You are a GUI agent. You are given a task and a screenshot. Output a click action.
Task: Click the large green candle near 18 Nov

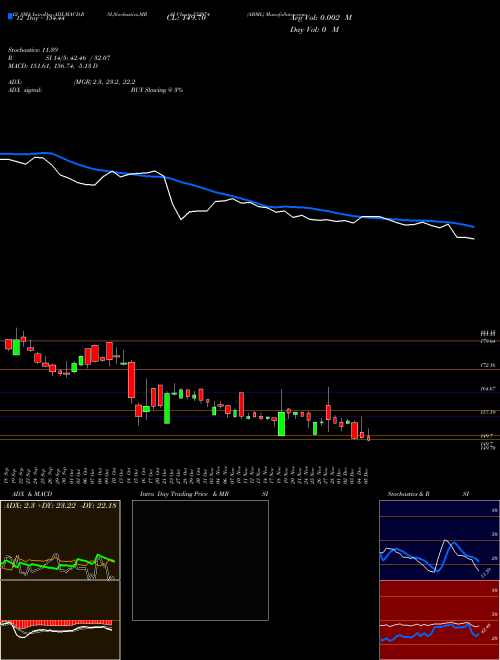(281, 424)
